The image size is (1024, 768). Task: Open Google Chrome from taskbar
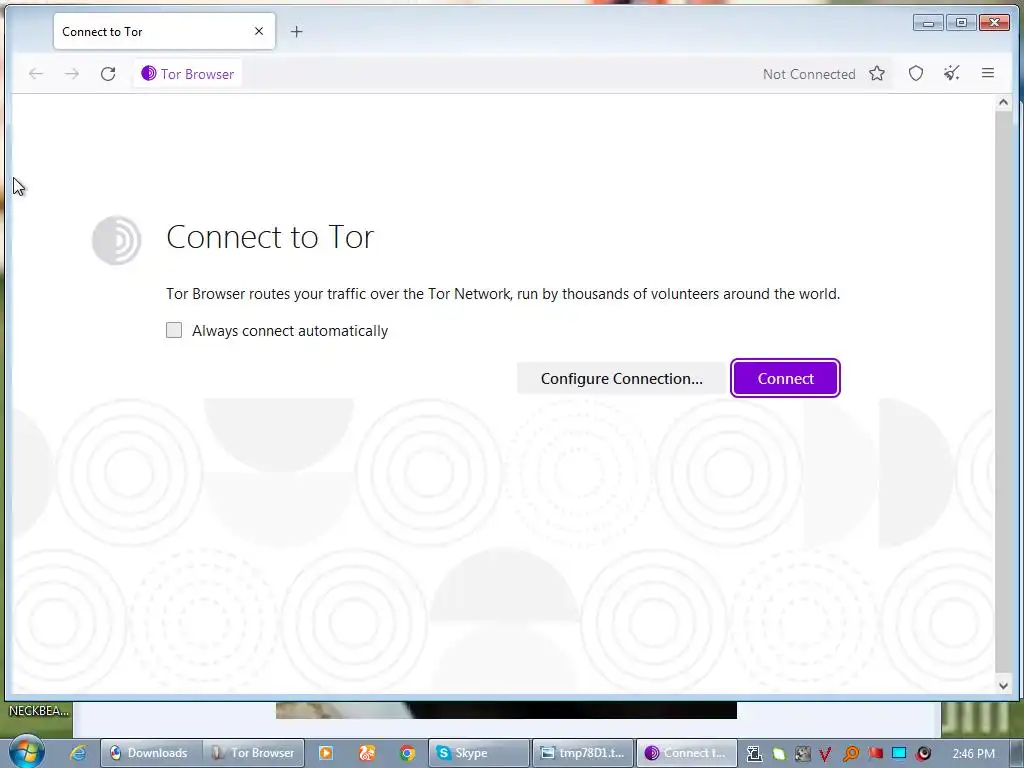pyautogui.click(x=407, y=754)
